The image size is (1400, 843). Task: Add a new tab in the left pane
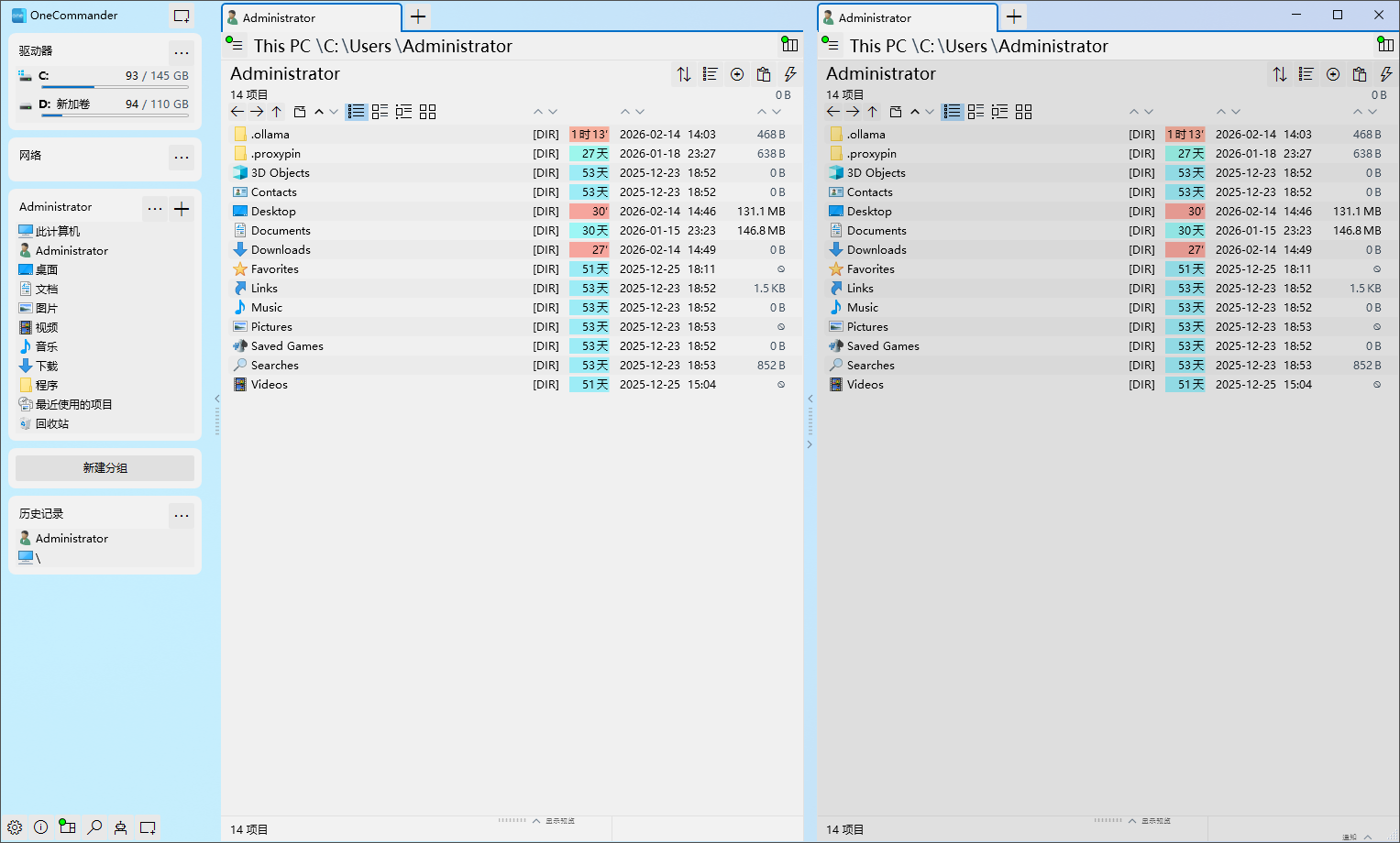418,16
